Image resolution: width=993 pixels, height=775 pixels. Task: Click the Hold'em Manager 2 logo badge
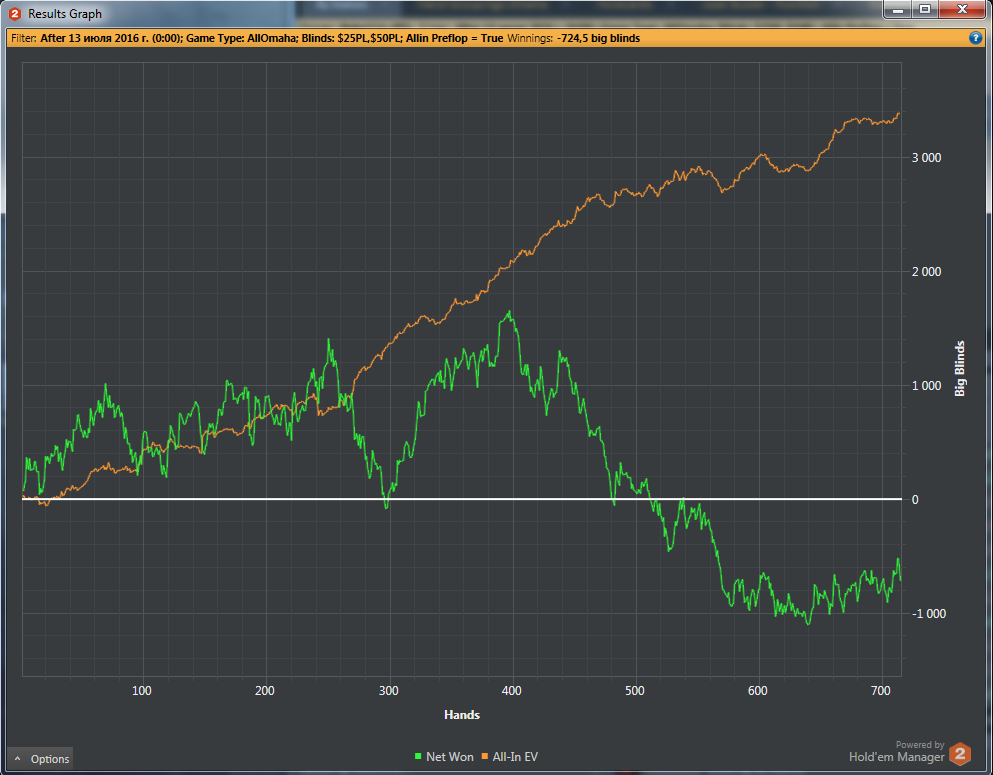pos(959,753)
